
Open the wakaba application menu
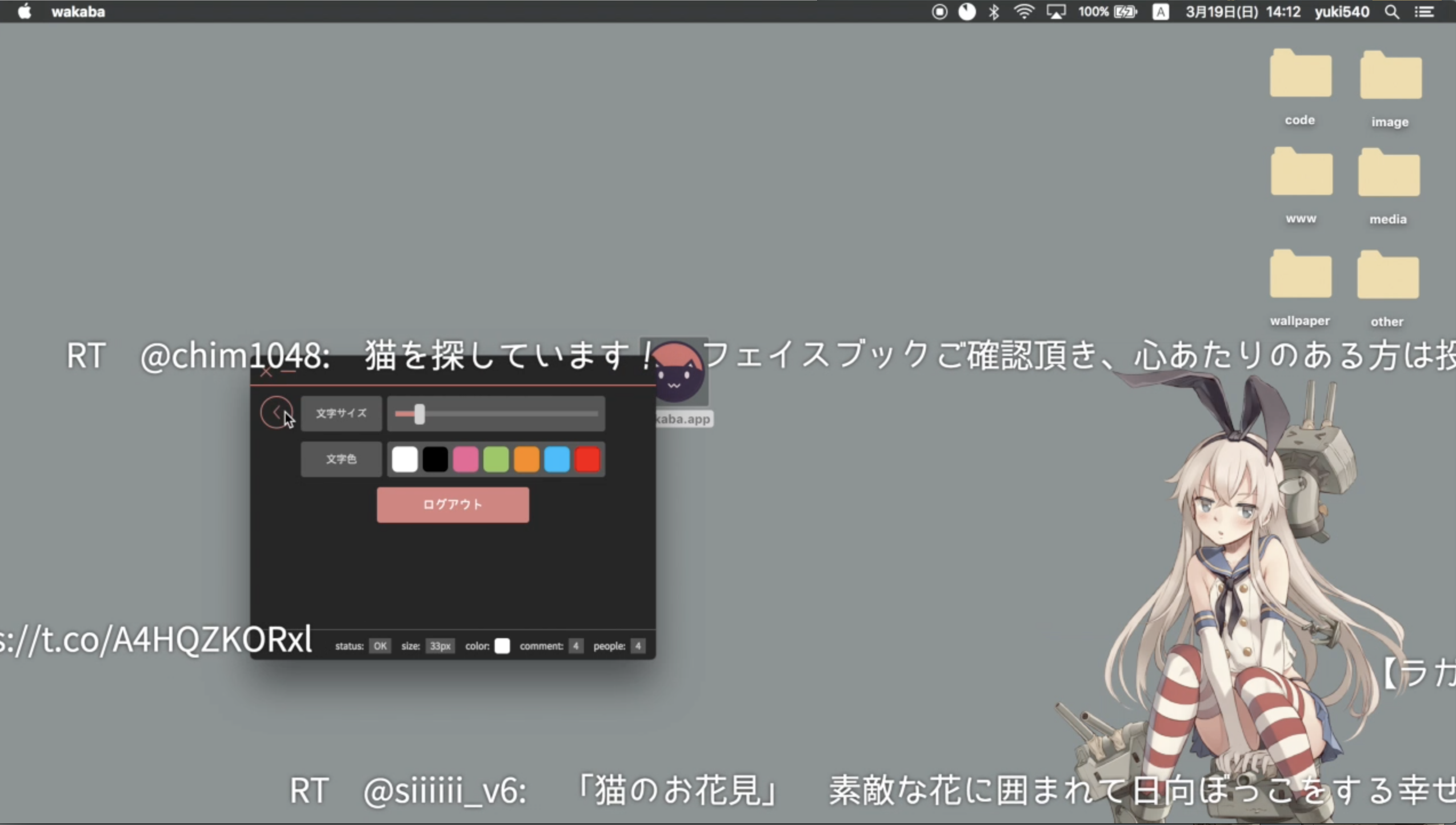tap(78, 12)
